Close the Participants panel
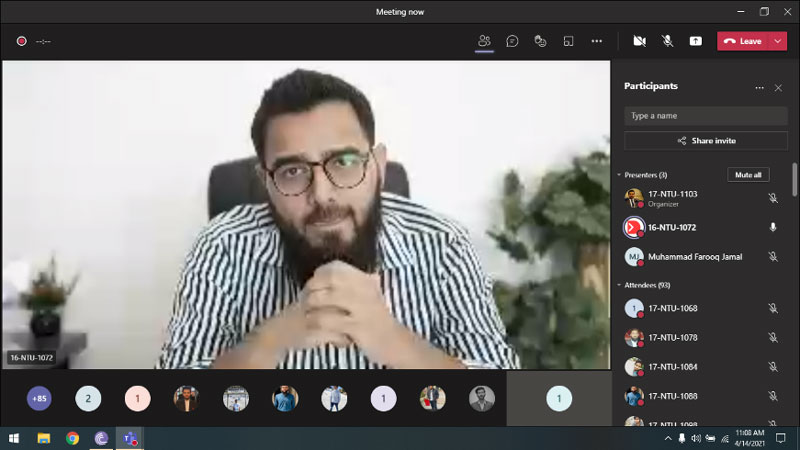Screen dimensions: 800x450 click(x=778, y=87)
